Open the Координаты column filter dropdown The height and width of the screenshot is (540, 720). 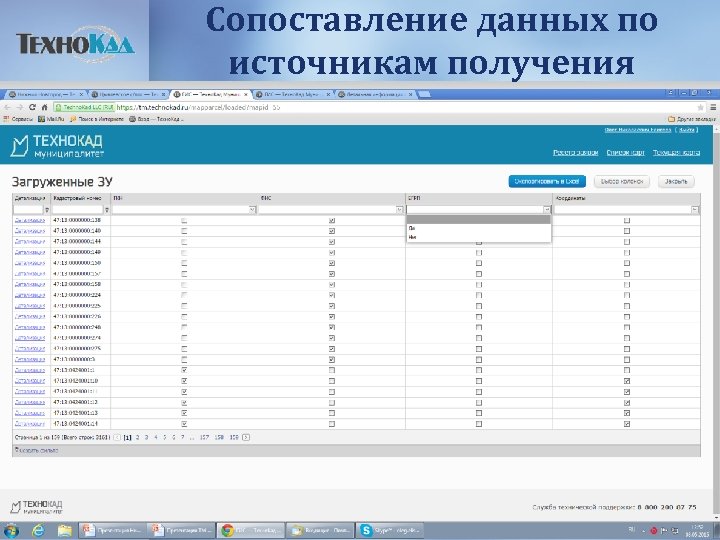695,210
